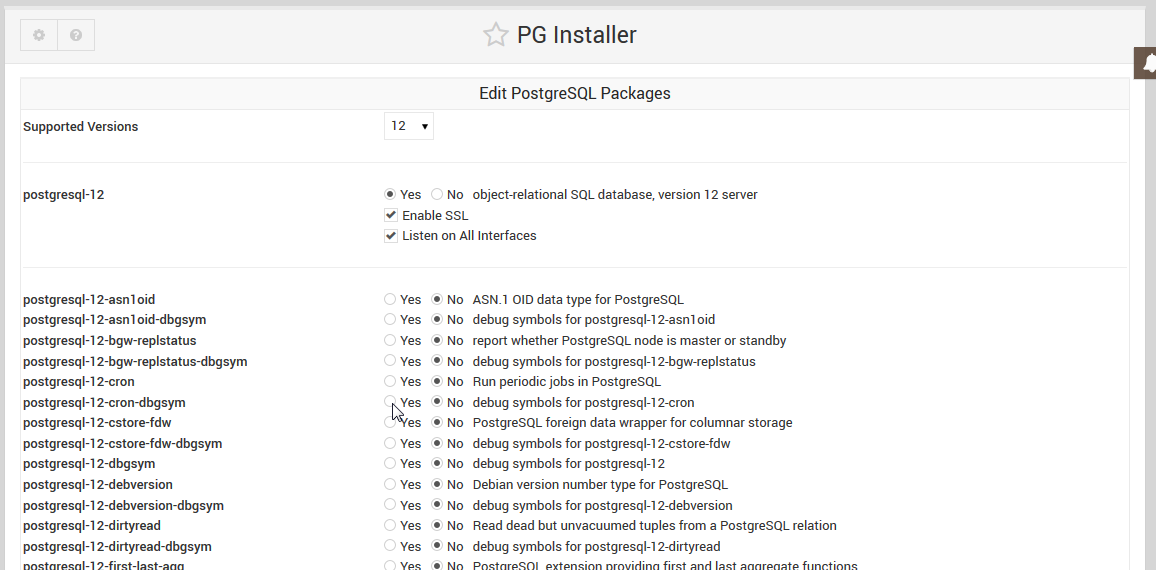
Task: Click the postgresql-12 package name
Action: [x=63, y=195]
